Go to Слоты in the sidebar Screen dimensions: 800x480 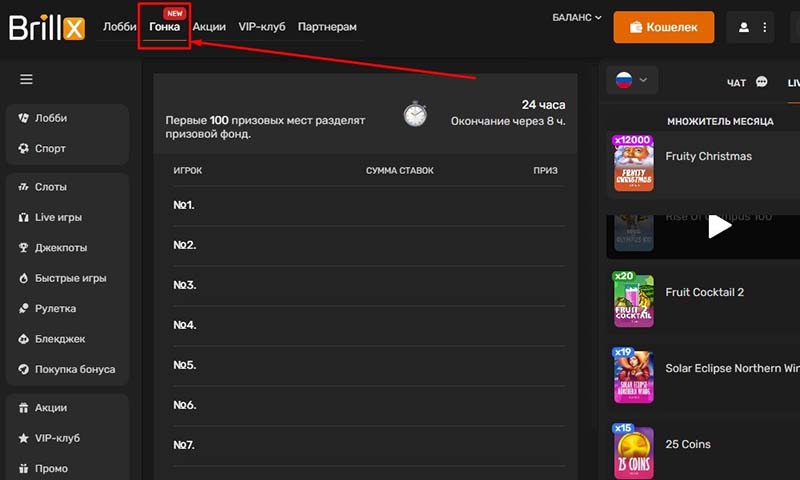point(50,187)
